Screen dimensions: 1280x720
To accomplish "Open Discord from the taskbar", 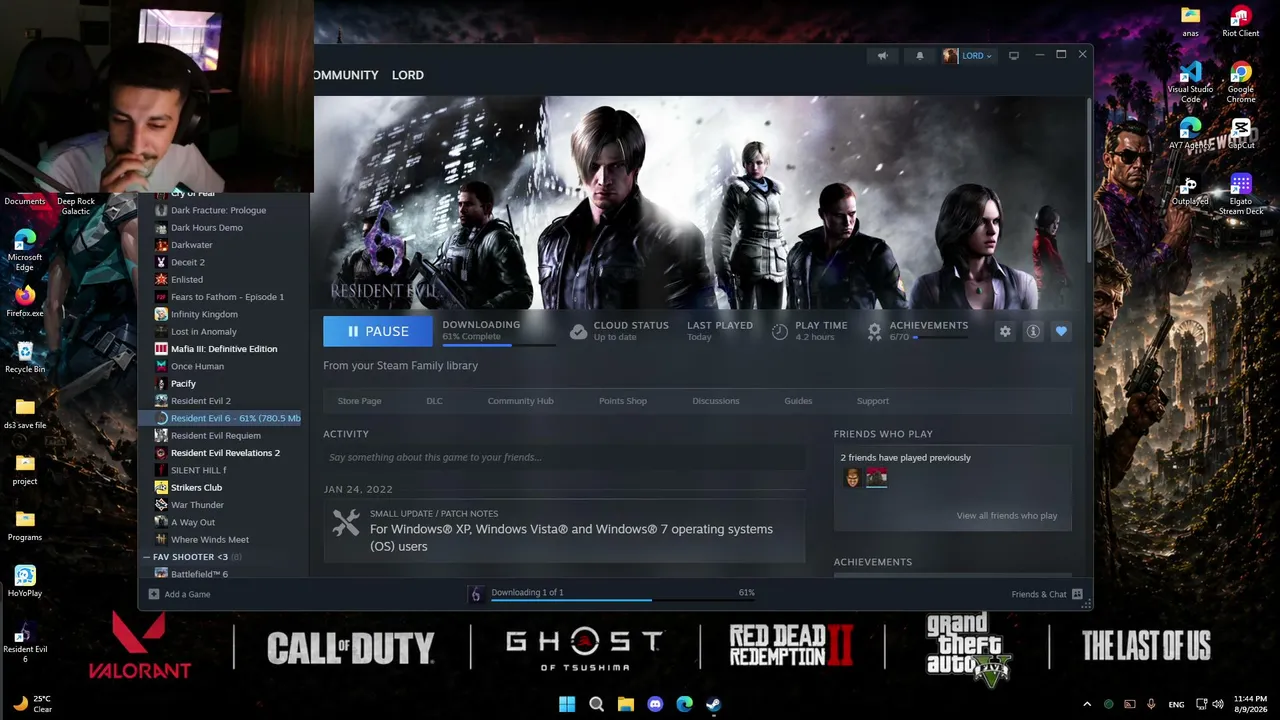I will click(x=655, y=704).
